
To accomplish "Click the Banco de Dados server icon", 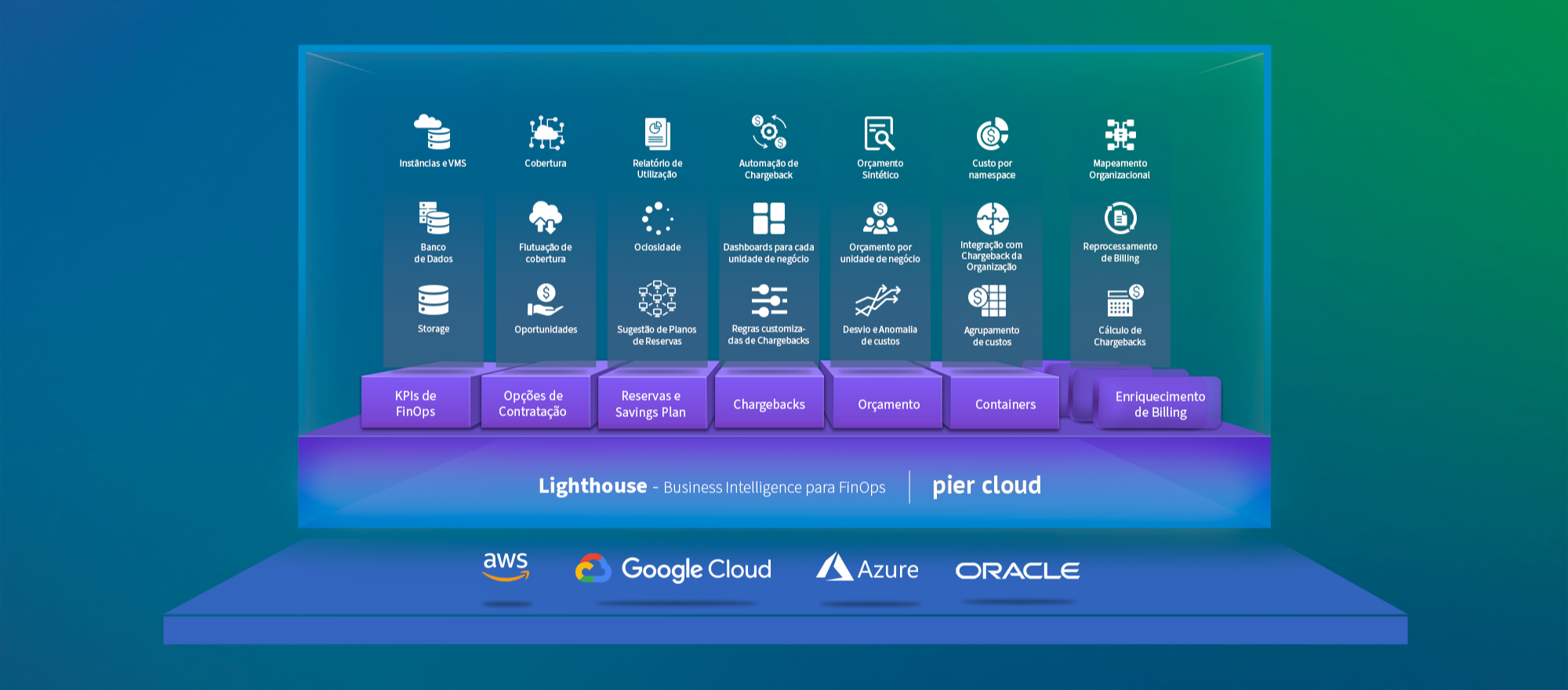I will (x=434, y=218).
